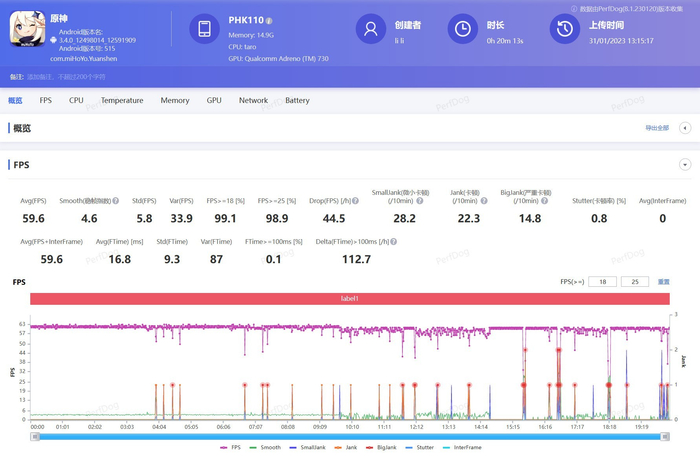Click reset link next to FPS thresholds
Image resolution: width=700 pixels, height=458 pixels.
click(x=663, y=282)
